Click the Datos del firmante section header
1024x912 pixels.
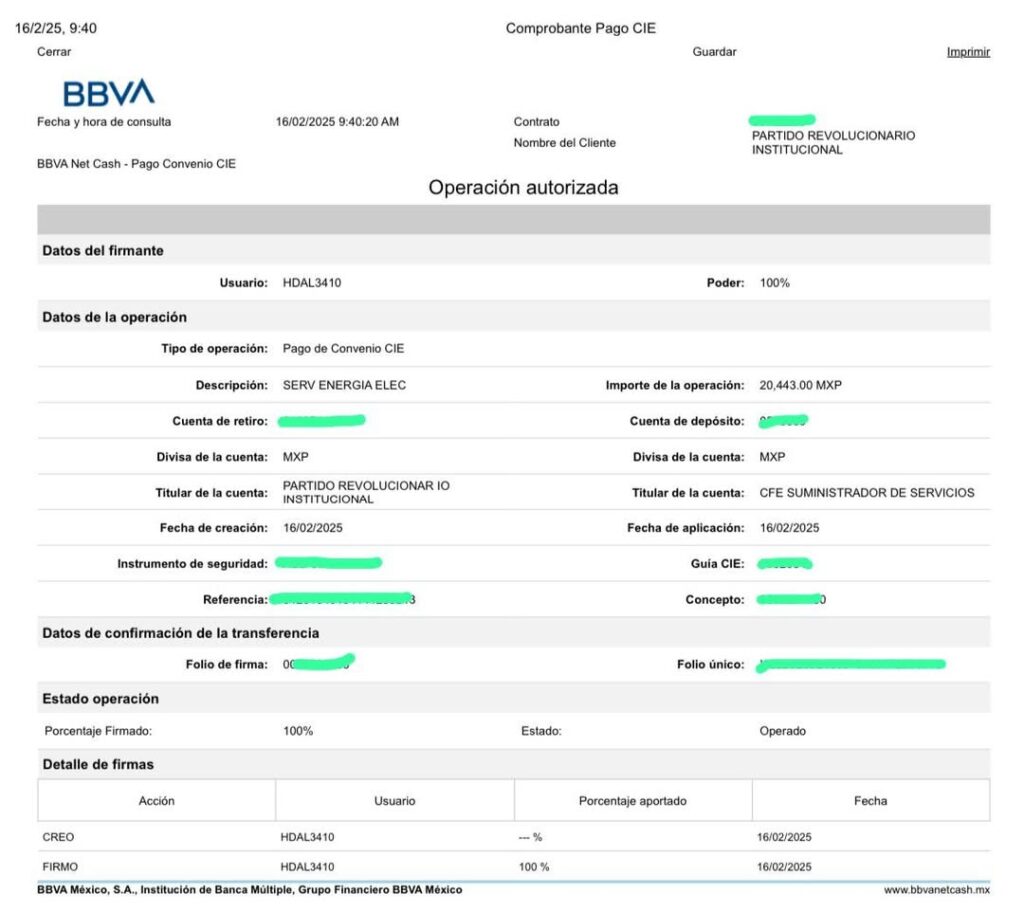tap(103, 251)
